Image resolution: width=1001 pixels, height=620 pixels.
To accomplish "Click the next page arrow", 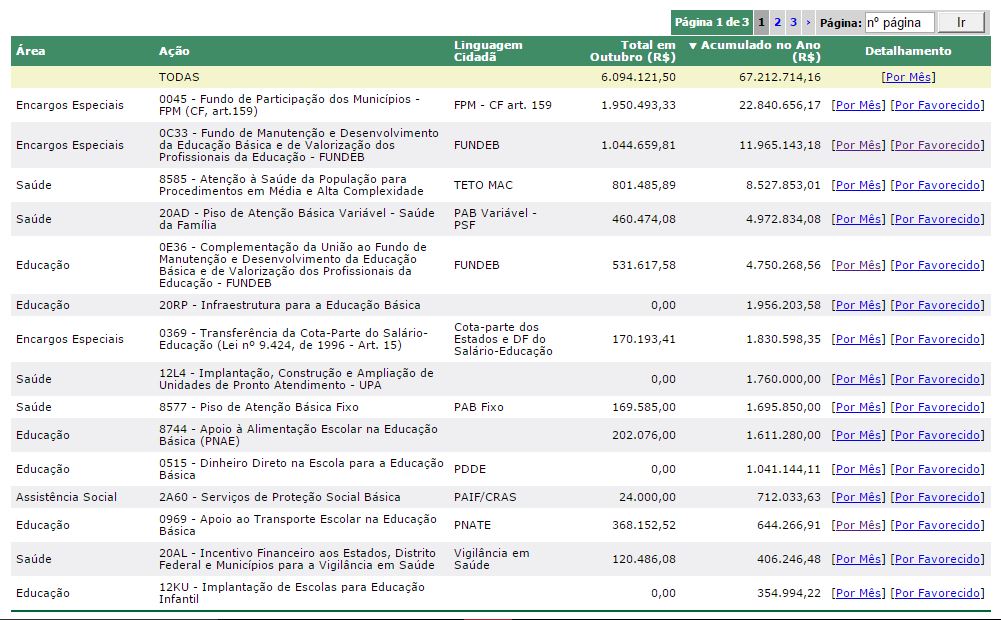I will [808, 22].
